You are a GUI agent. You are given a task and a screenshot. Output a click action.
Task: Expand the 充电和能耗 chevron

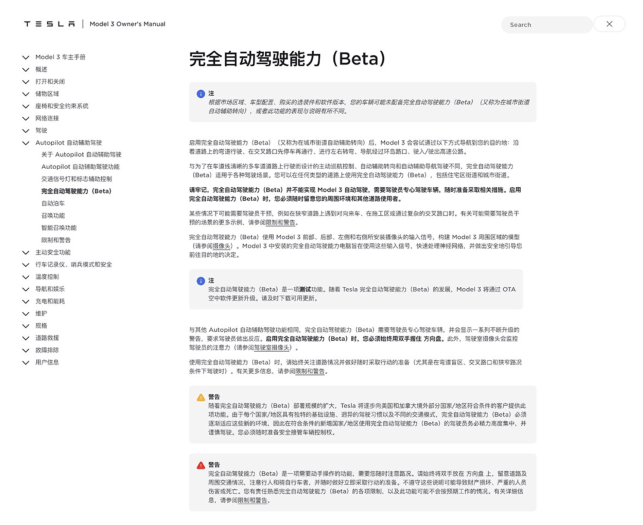point(26,301)
